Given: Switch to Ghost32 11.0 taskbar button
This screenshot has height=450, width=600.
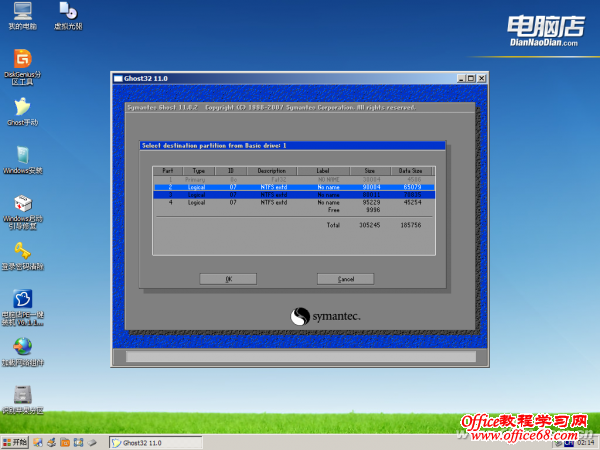Looking at the screenshot, I should click(x=156, y=443).
